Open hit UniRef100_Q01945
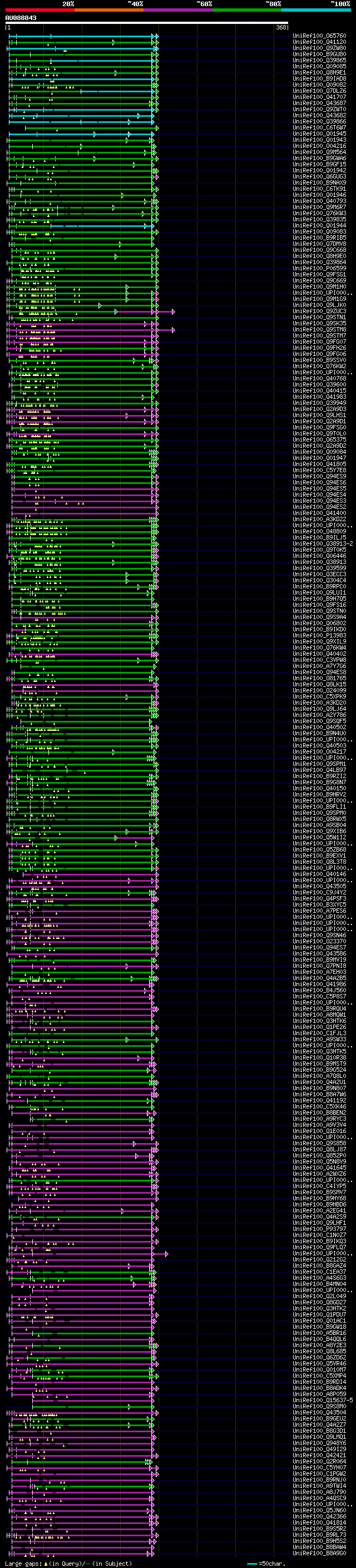Image resolution: width=356 pixels, height=1568 pixels. 319,134
